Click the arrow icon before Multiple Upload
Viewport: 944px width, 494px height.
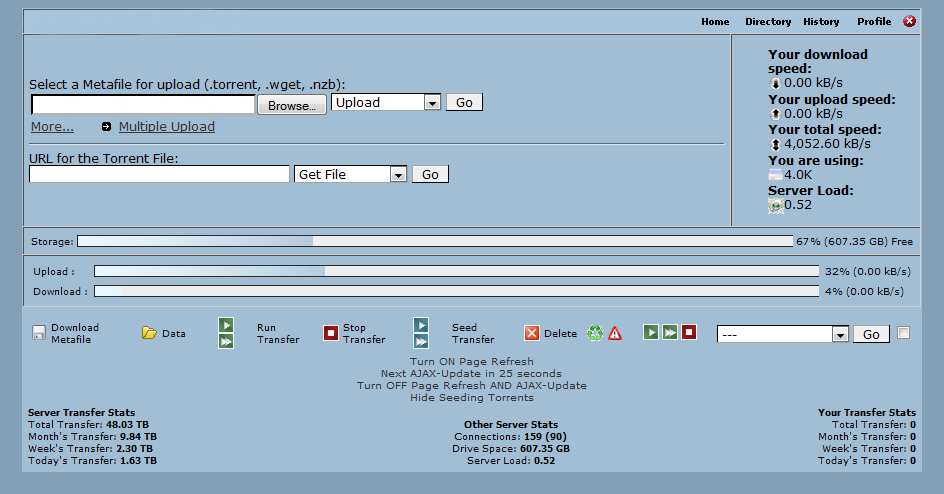pos(107,127)
